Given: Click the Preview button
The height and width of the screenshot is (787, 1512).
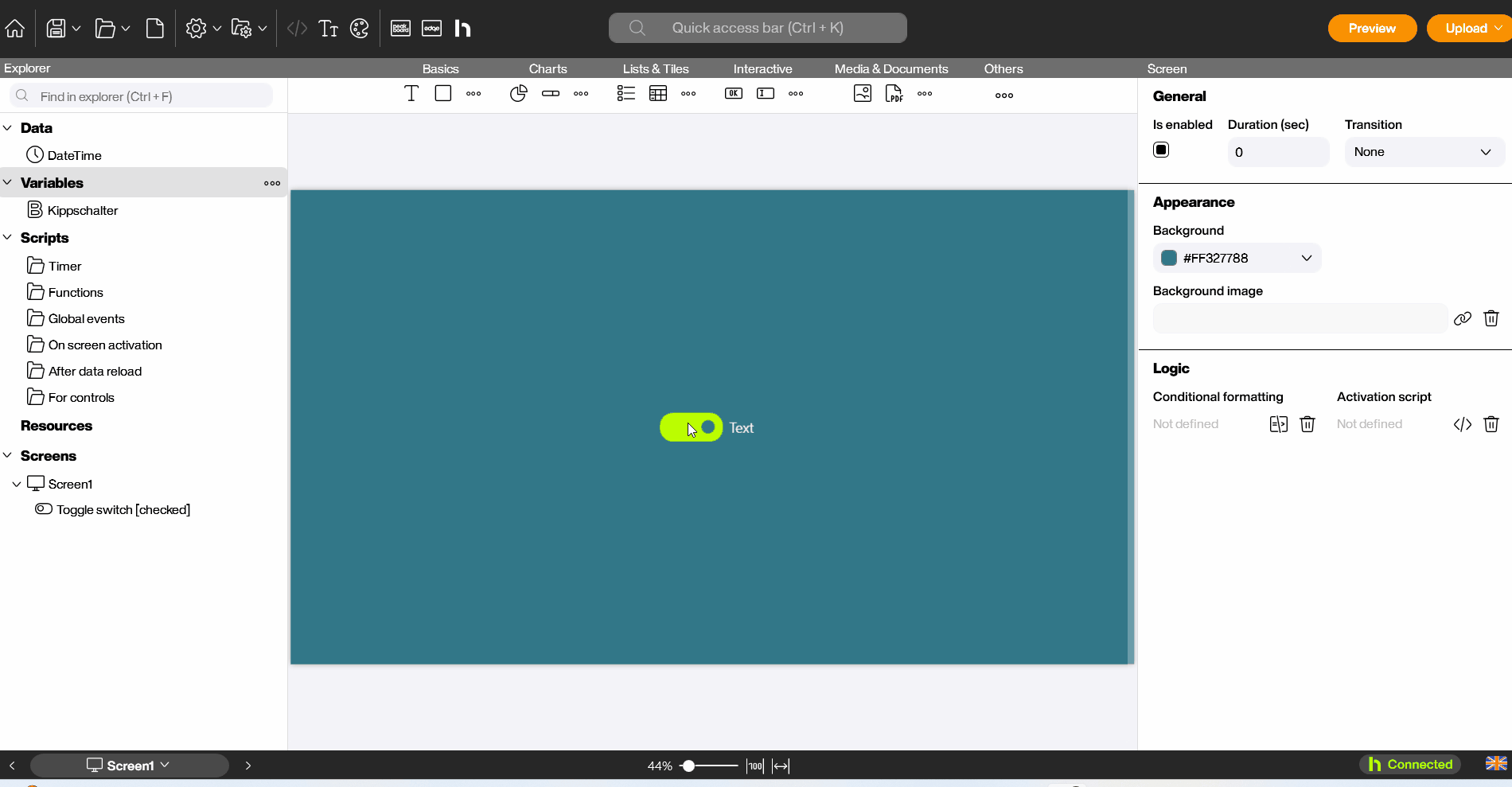Looking at the screenshot, I should click(x=1371, y=28).
